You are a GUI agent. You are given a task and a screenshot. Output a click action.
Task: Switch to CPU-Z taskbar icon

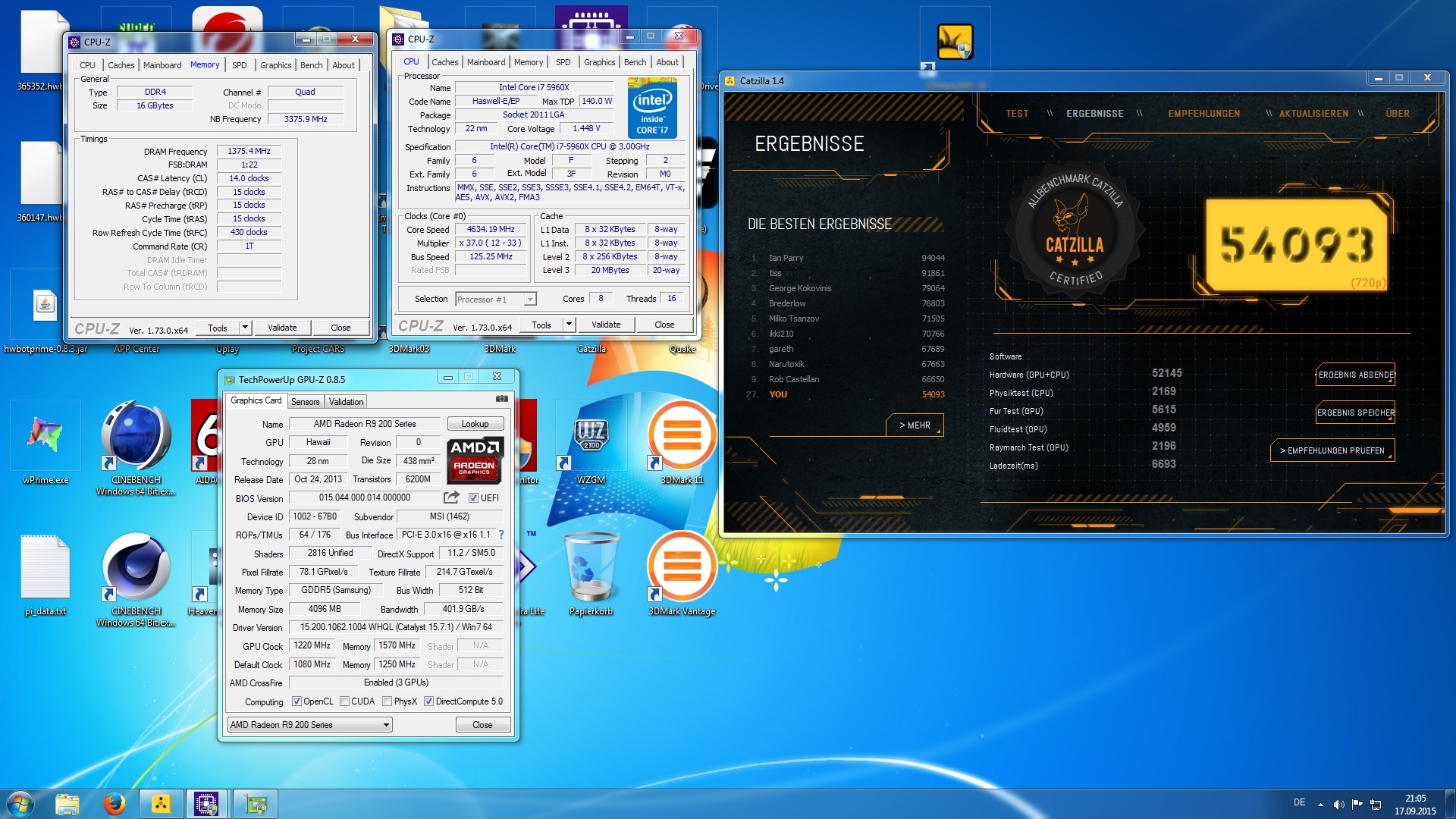point(206,804)
